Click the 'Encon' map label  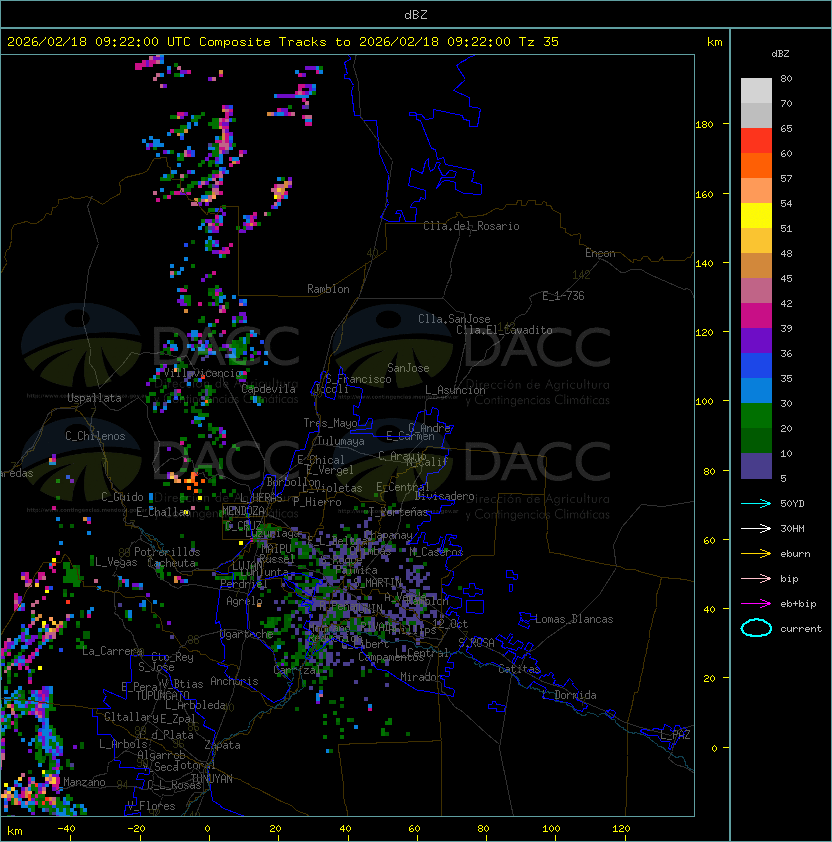[x=600, y=253]
